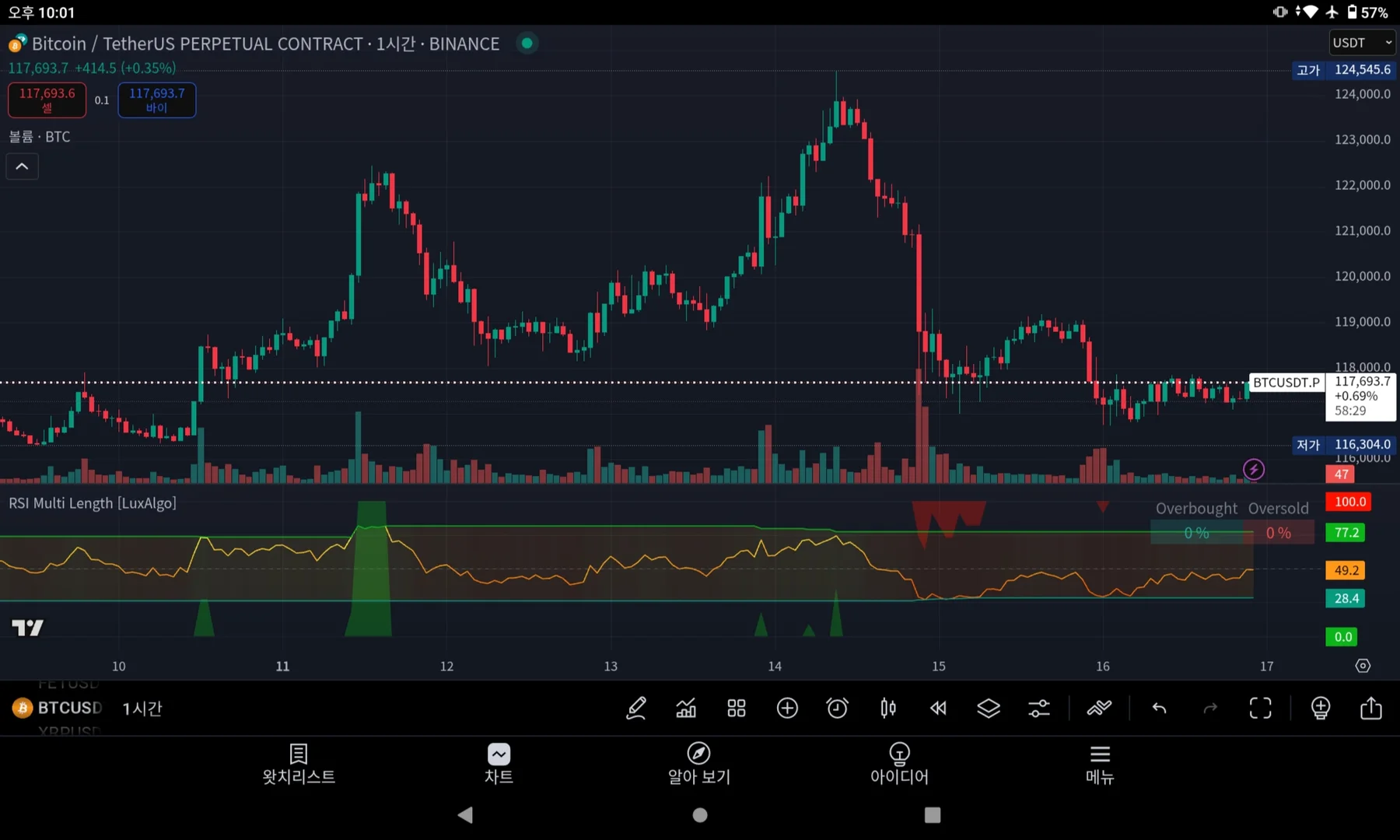Tap the TradingView logo
The image size is (1400, 840).
coord(27,628)
